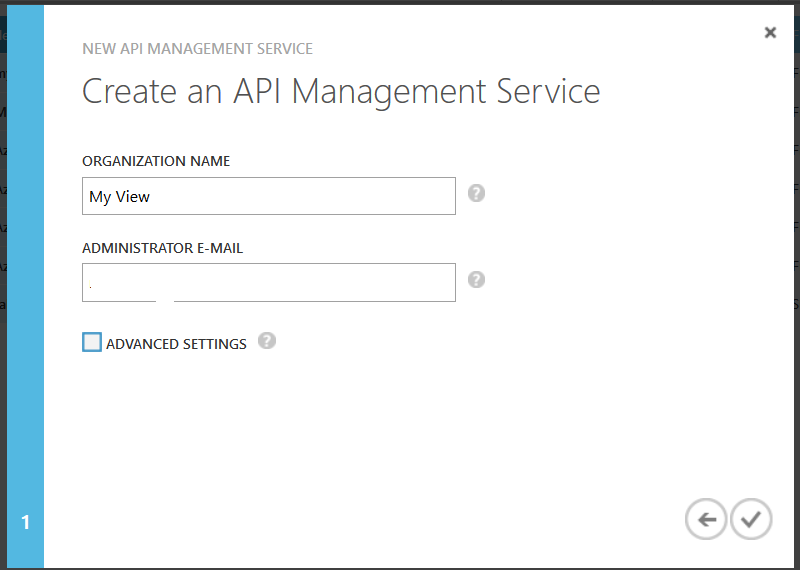Confirm creation with the checkmark button
Viewport: 800px width, 570px height.
coord(751,519)
